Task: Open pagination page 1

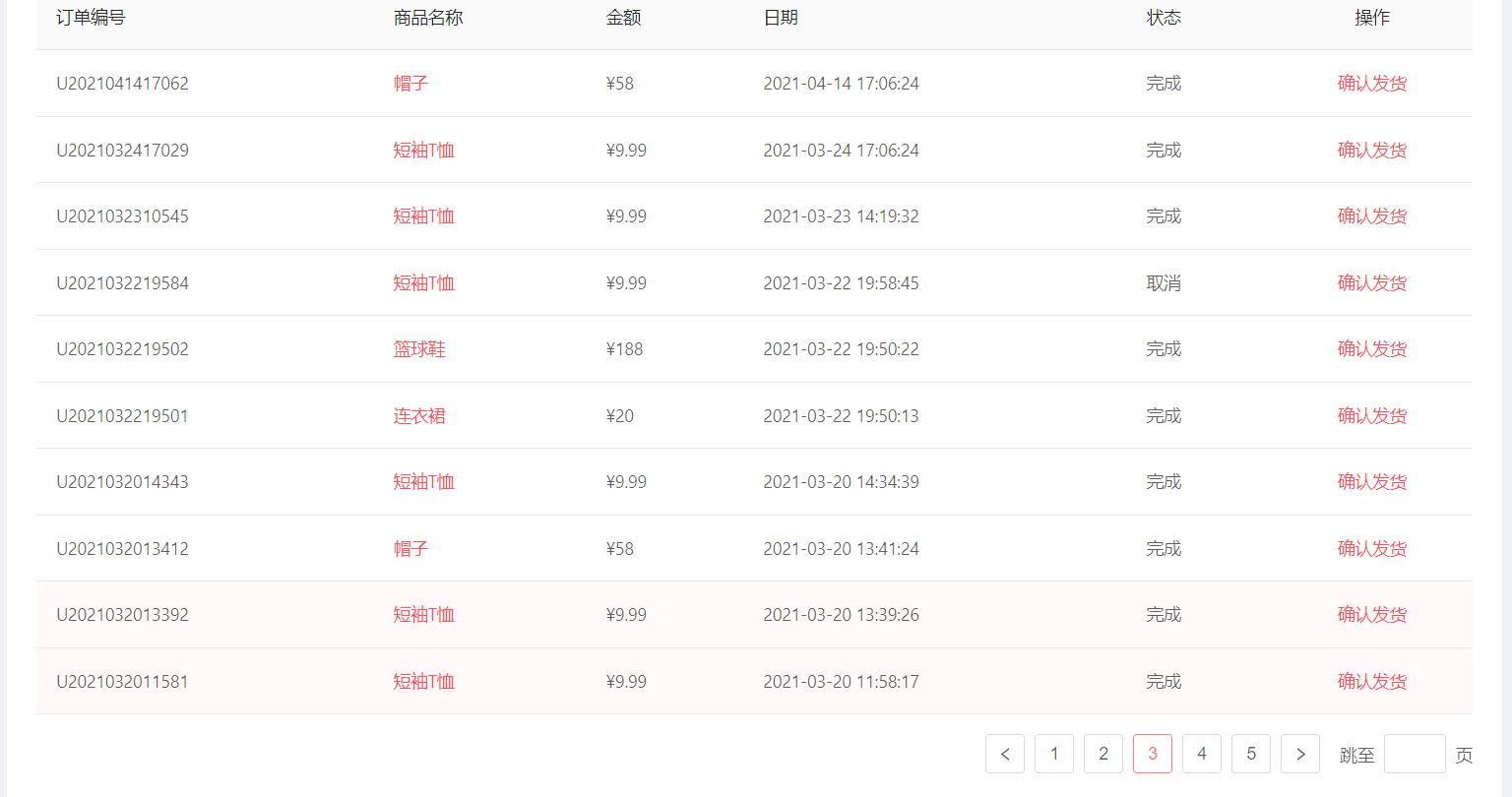Action: tap(1054, 754)
